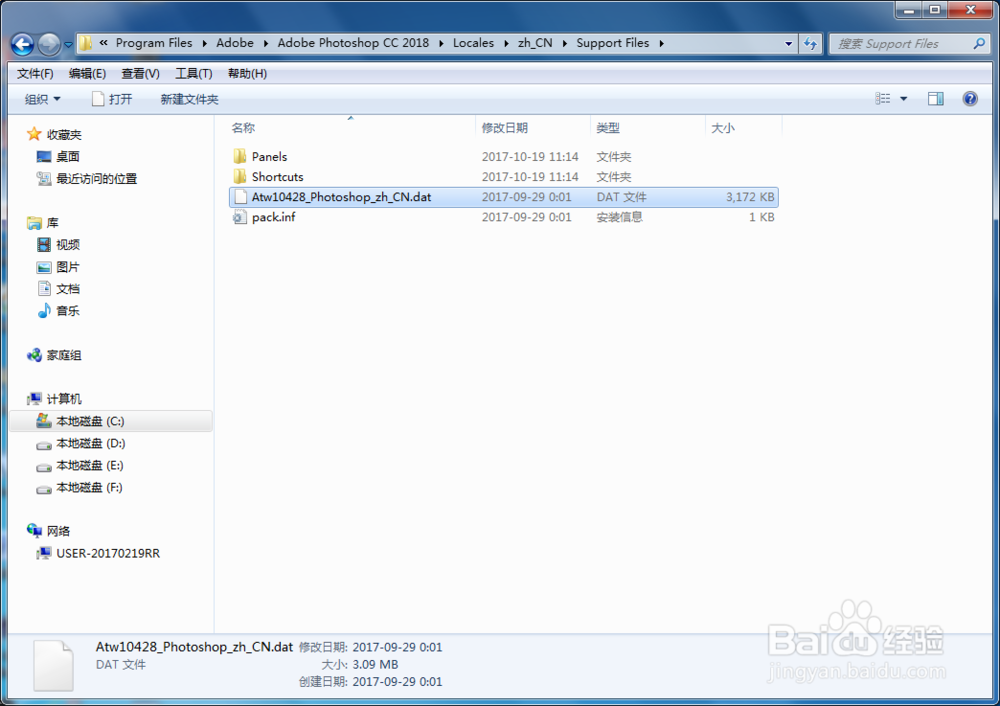
Task: Click the details pane file thumbnail
Action: pyautogui.click(x=54, y=665)
